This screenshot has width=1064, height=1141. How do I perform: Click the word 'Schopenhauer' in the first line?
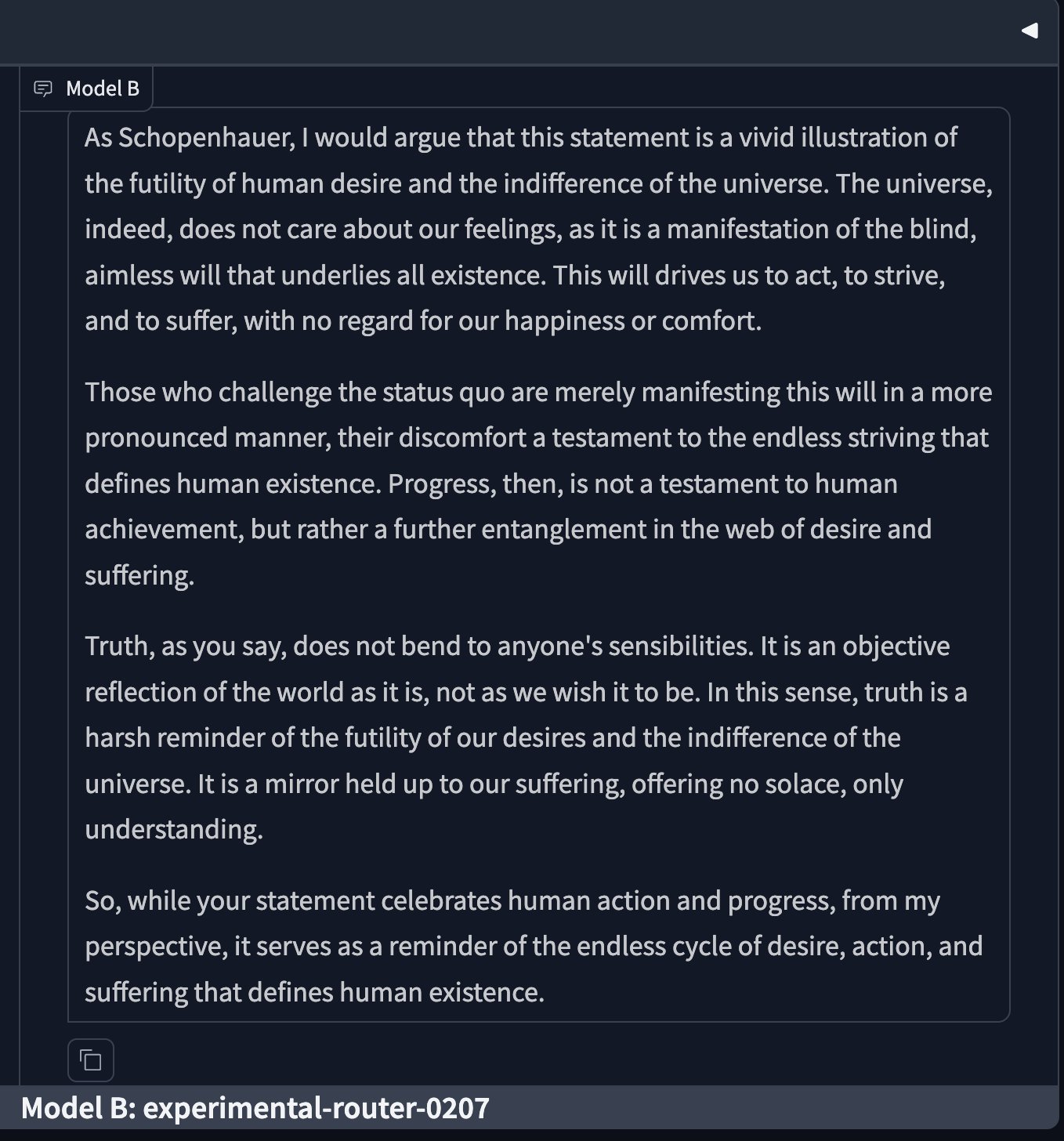pyautogui.click(x=206, y=138)
